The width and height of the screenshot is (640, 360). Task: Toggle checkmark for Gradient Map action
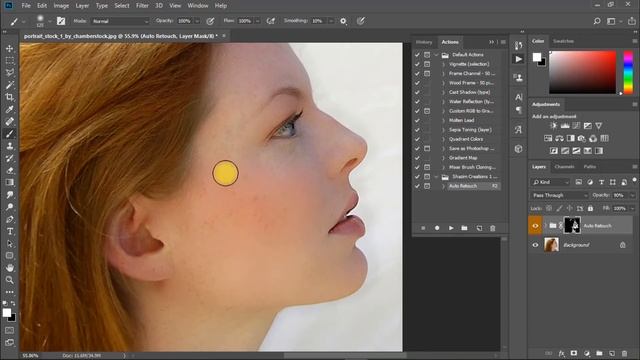point(417,158)
